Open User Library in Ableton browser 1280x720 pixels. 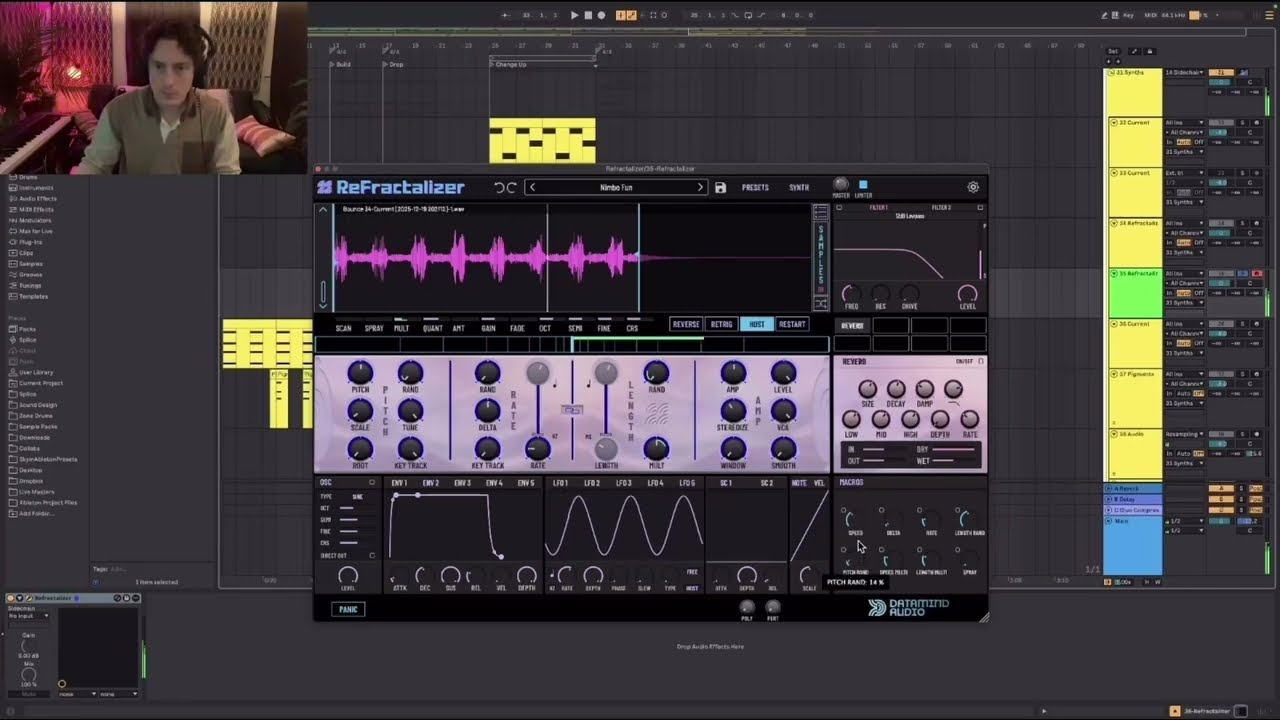36,372
